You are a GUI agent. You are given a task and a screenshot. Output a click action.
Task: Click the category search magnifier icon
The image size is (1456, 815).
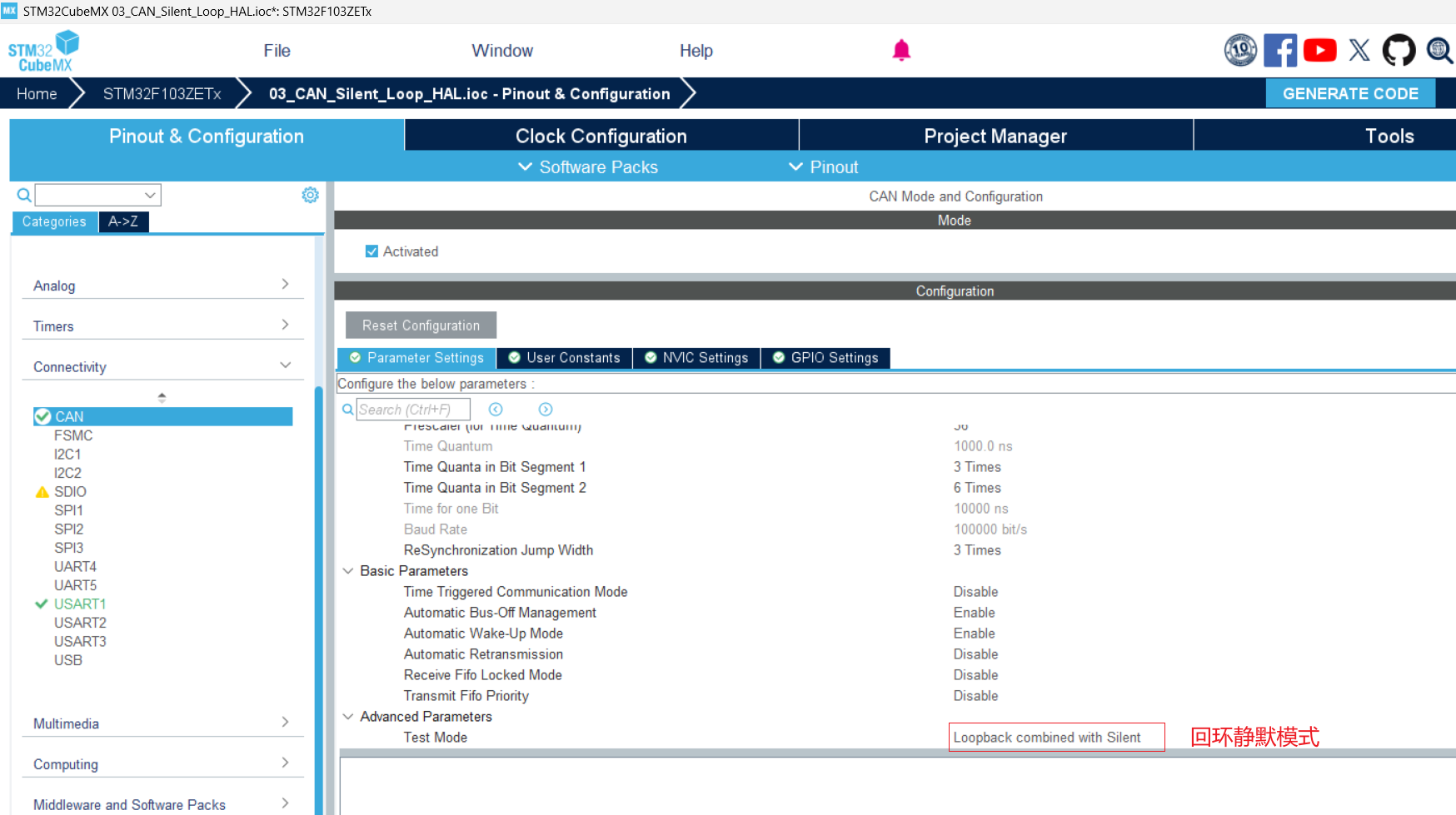pos(24,195)
